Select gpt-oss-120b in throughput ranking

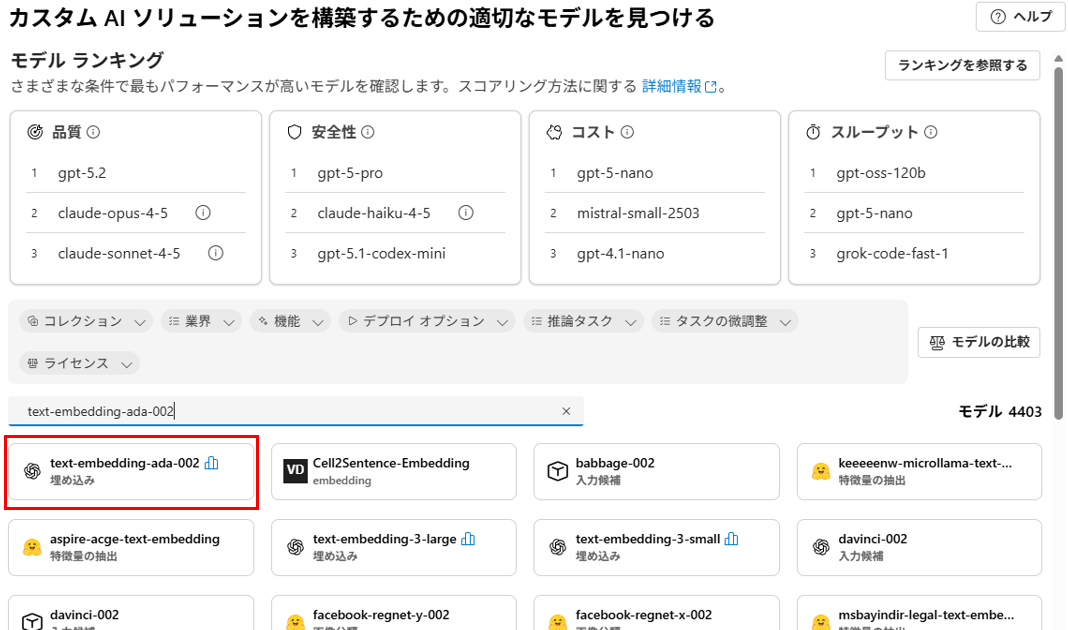[881, 173]
